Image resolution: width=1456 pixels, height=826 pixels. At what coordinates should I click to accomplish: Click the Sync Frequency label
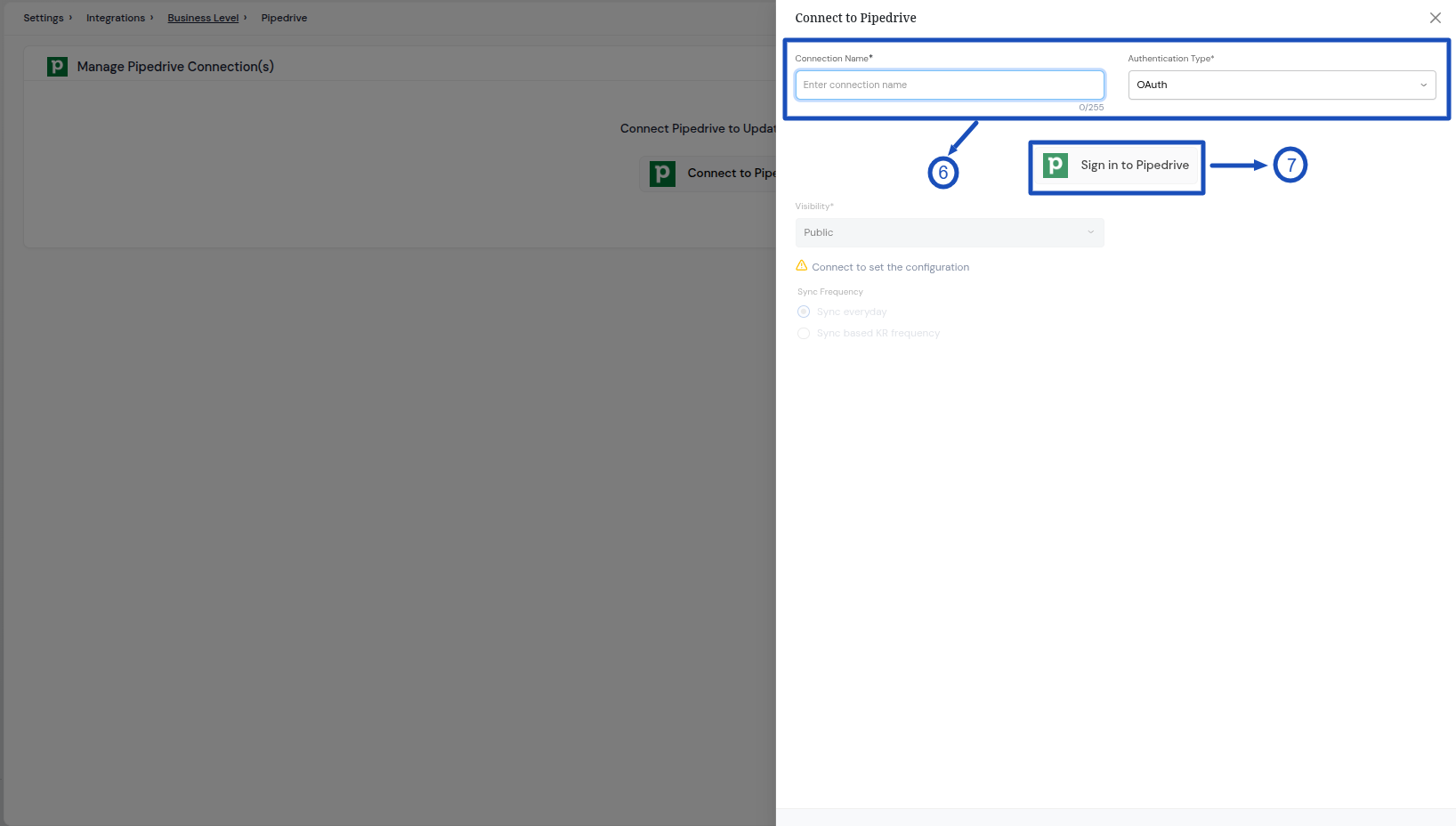point(830,292)
